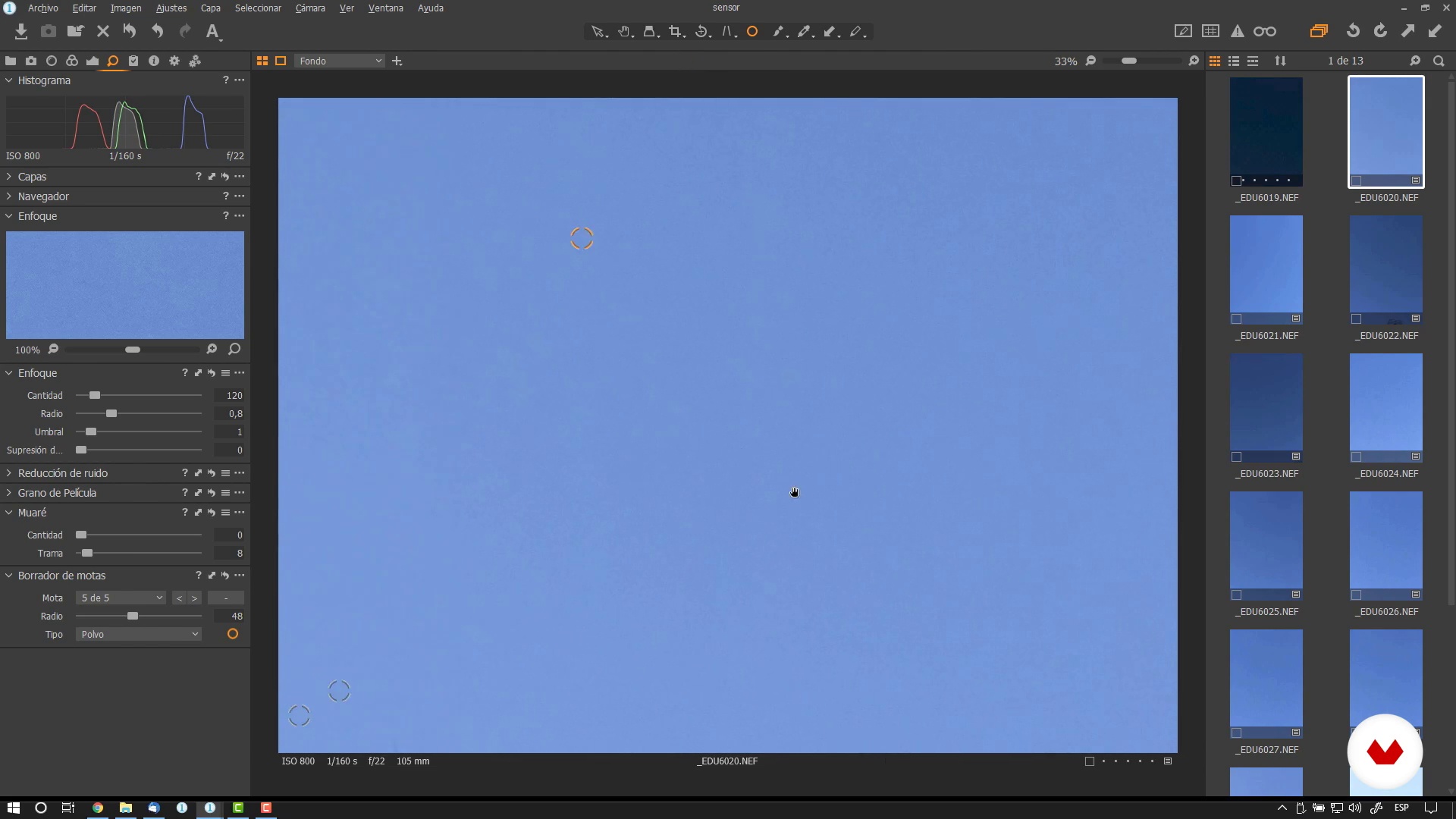Select the Select pointer cursor tool
The height and width of the screenshot is (819, 1456).
coord(599,31)
